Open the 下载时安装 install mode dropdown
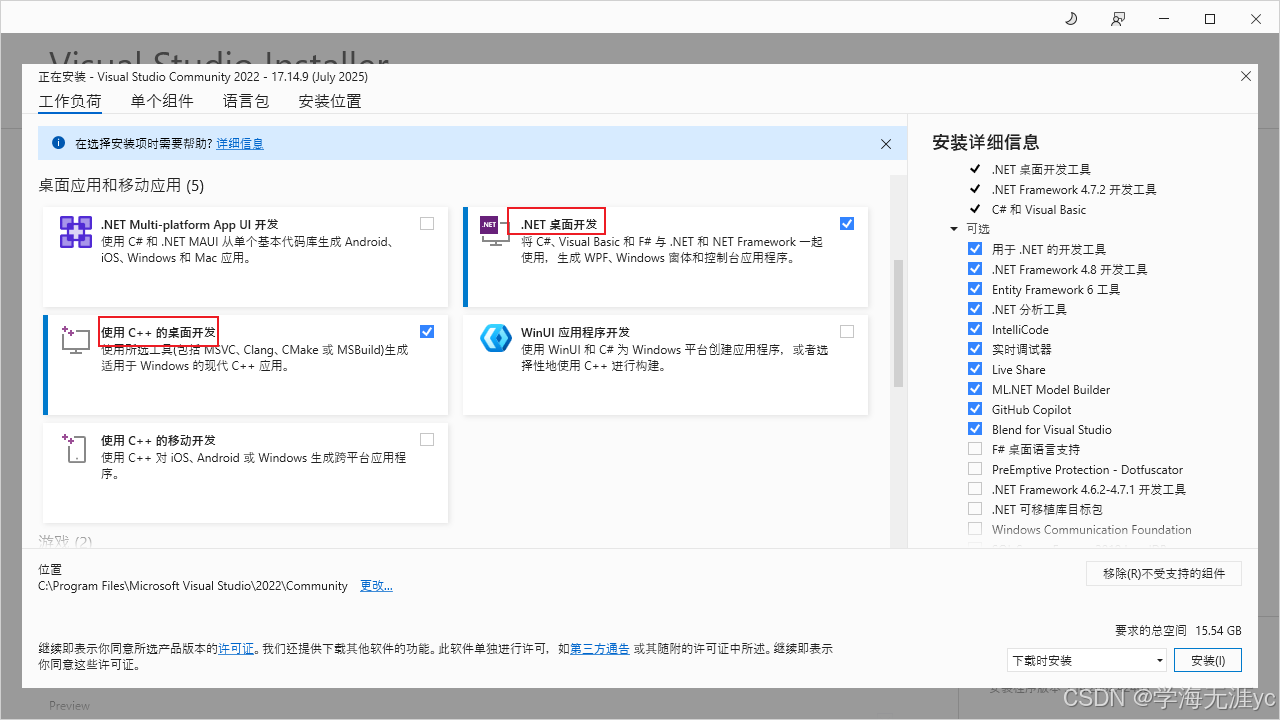 [1087, 660]
